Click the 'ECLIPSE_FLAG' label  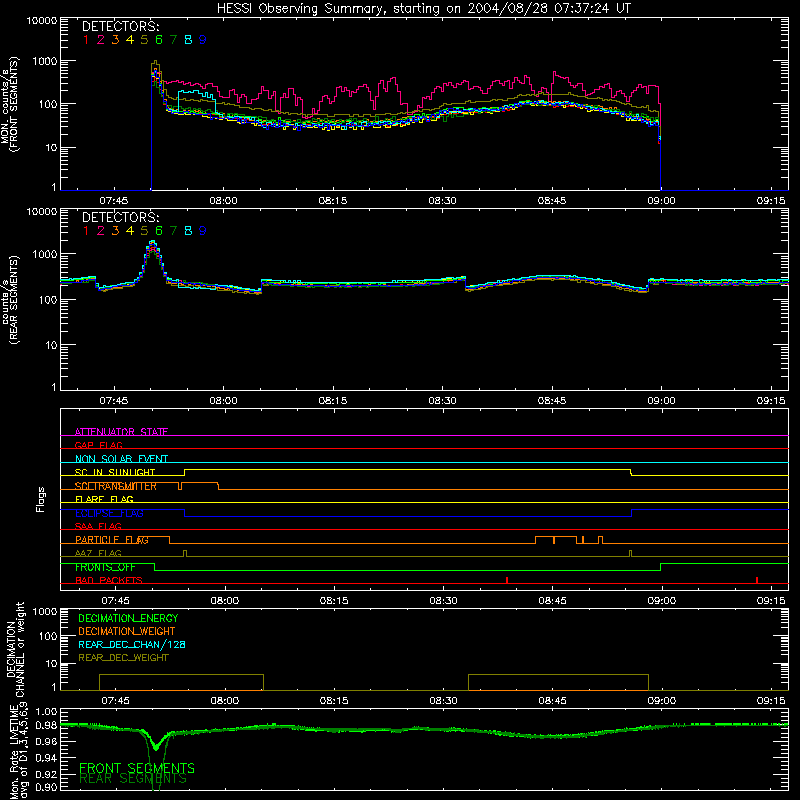point(109,513)
